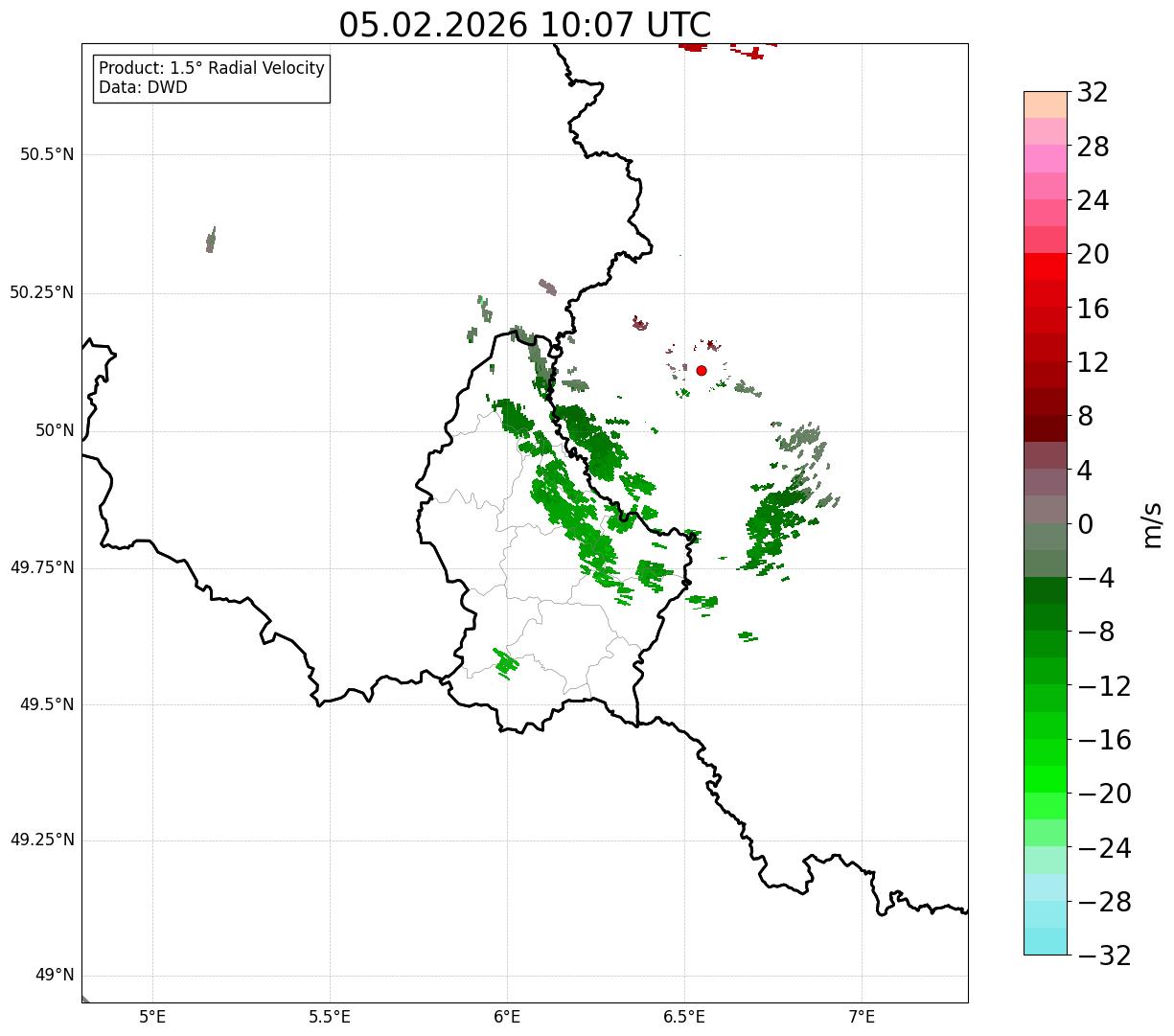Select the '6.5°E' longitude label

tap(684, 1017)
